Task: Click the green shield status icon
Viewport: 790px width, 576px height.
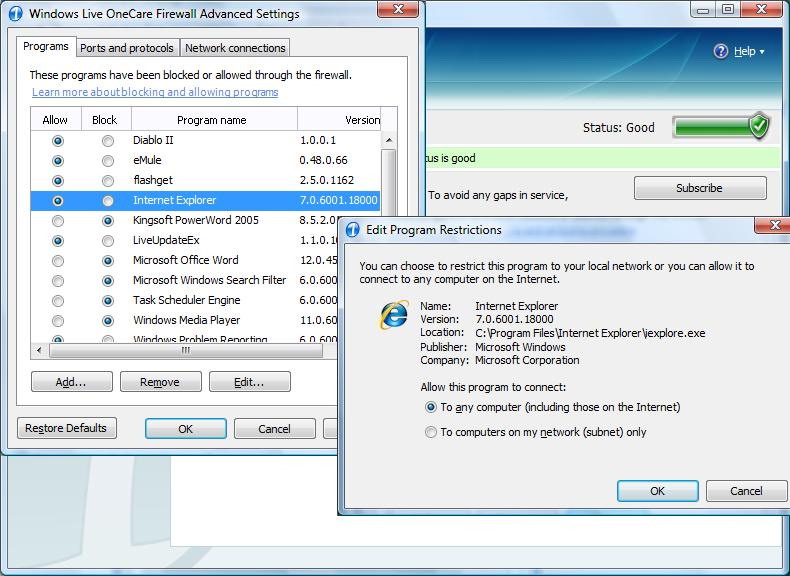Action: click(758, 126)
